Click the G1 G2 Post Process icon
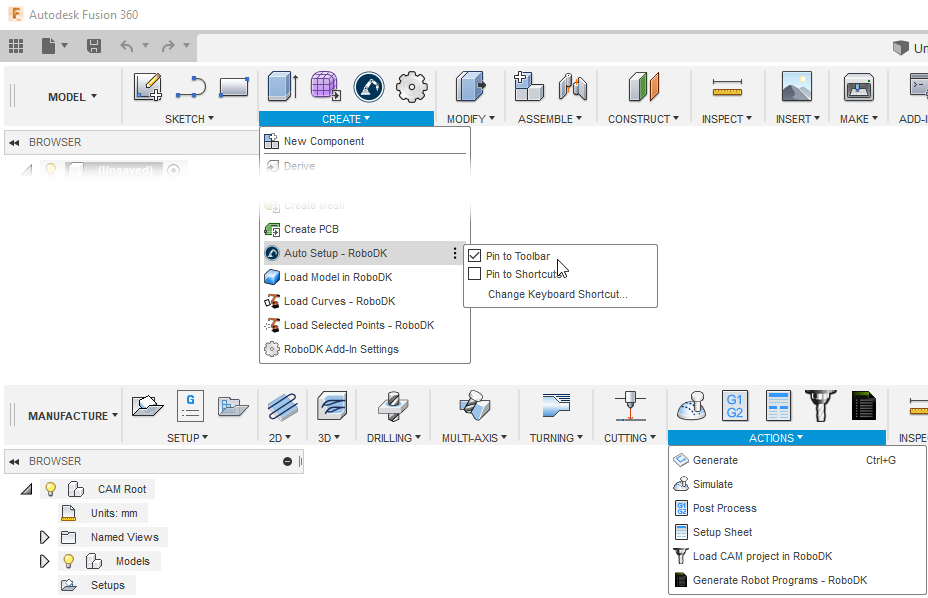Image resolution: width=928 pixels, height=598 pixels. point(734,405)
